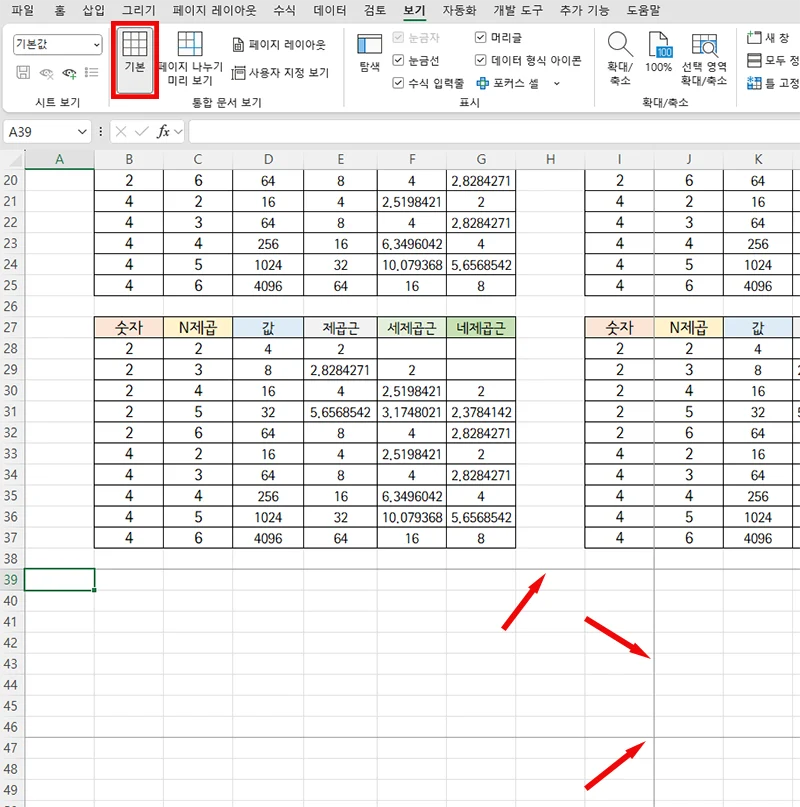Toggle the 눈금선 gridlines checkbox
The height and width of the screenshot is (807, 800).
[x=398, y=60]
